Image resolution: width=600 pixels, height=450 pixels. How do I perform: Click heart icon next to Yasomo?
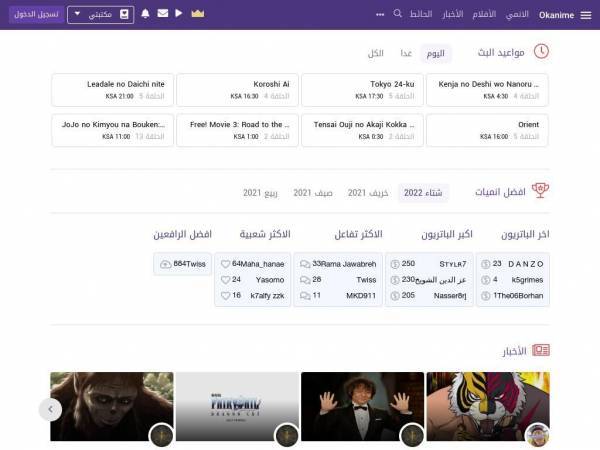point(225,280)
